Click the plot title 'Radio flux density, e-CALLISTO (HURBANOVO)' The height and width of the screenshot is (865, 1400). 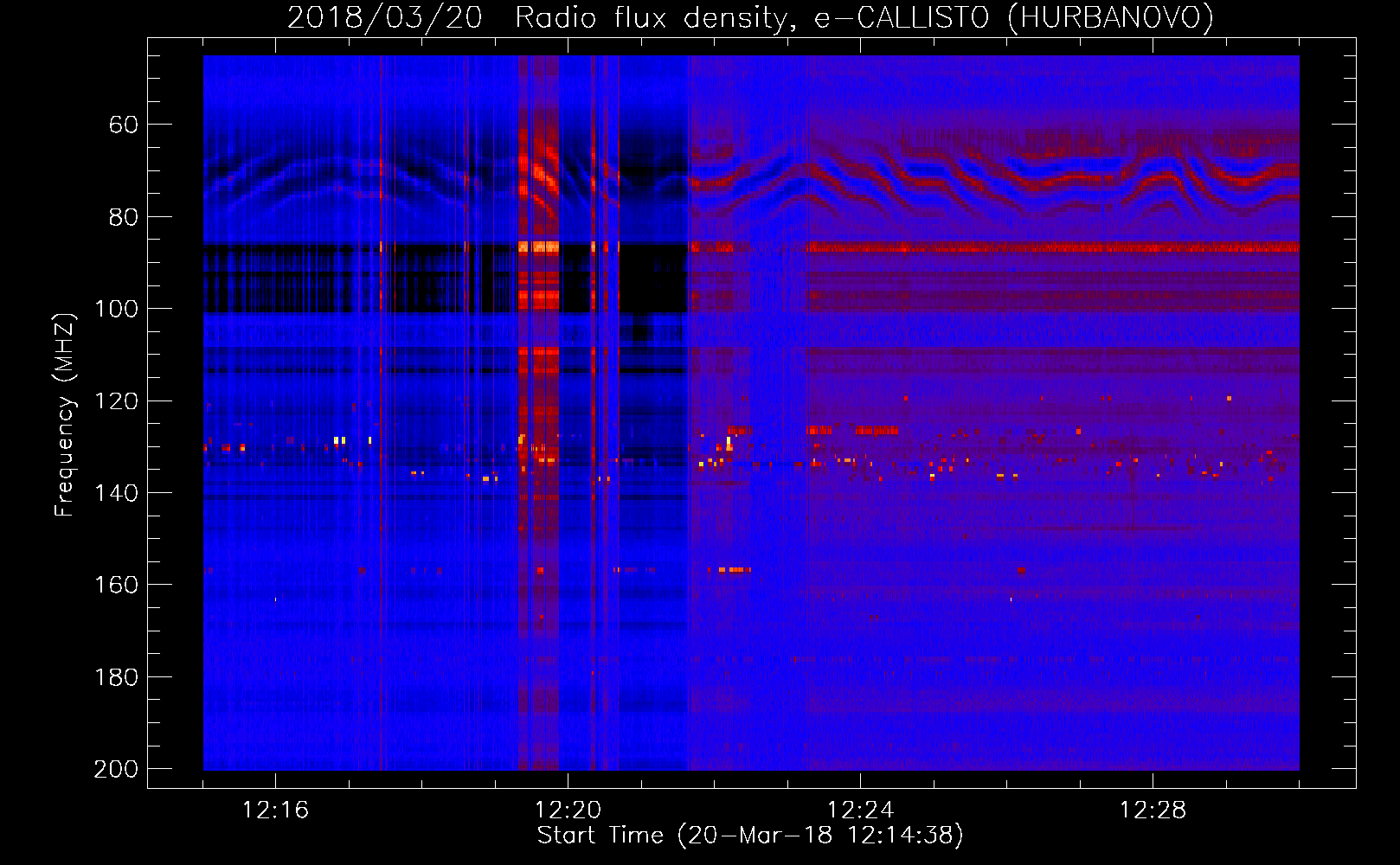864,17
